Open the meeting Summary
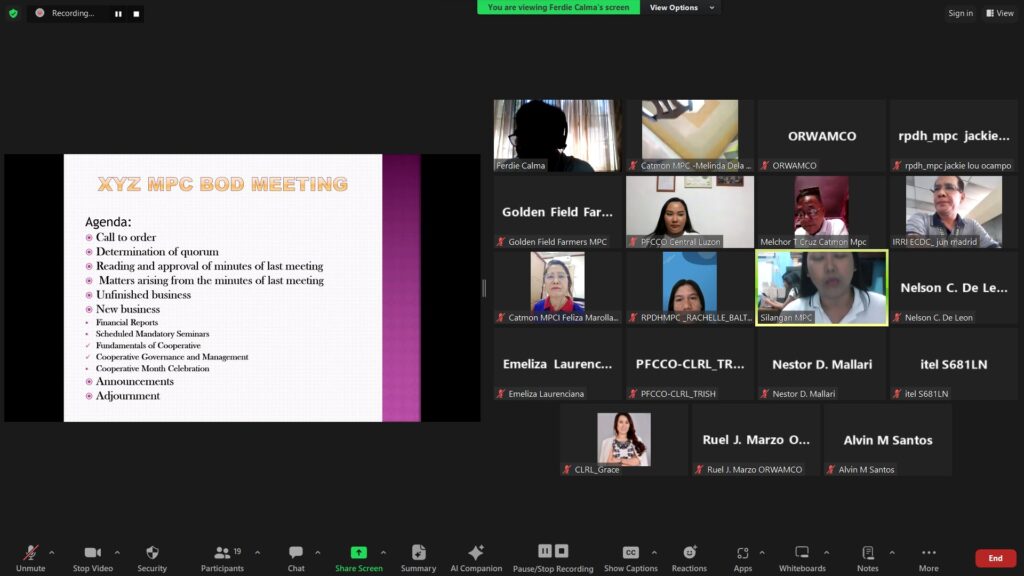1024x576 pixels. [x=419, y=558]
